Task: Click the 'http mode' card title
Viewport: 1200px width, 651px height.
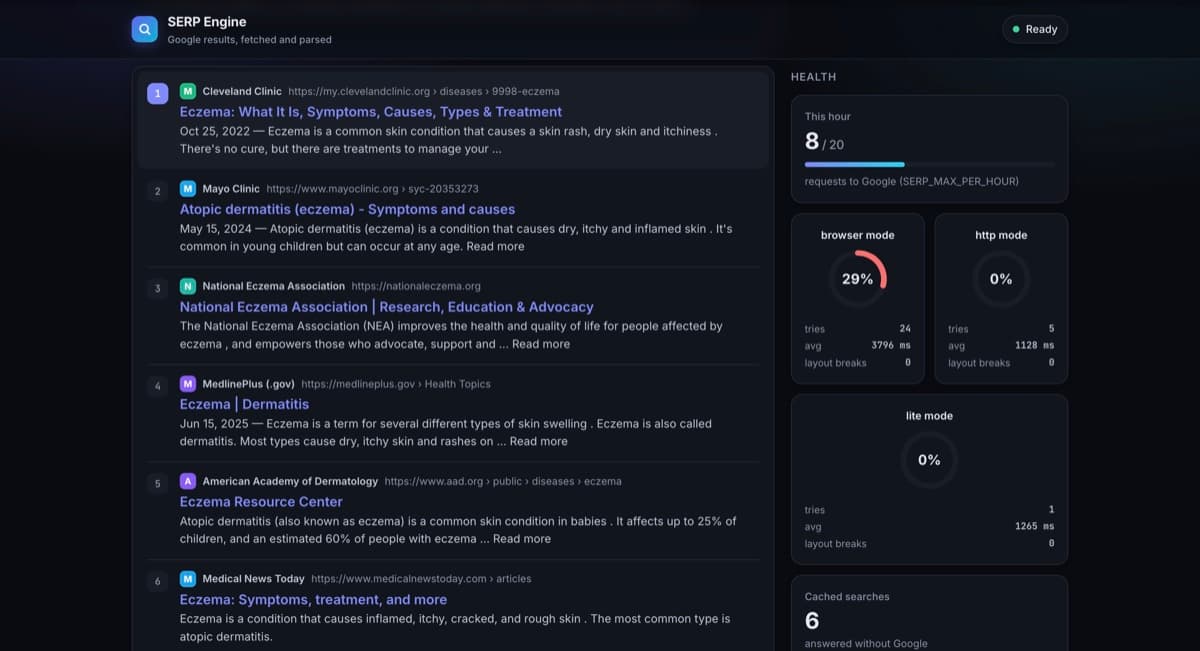Action: pos(1001,235)
